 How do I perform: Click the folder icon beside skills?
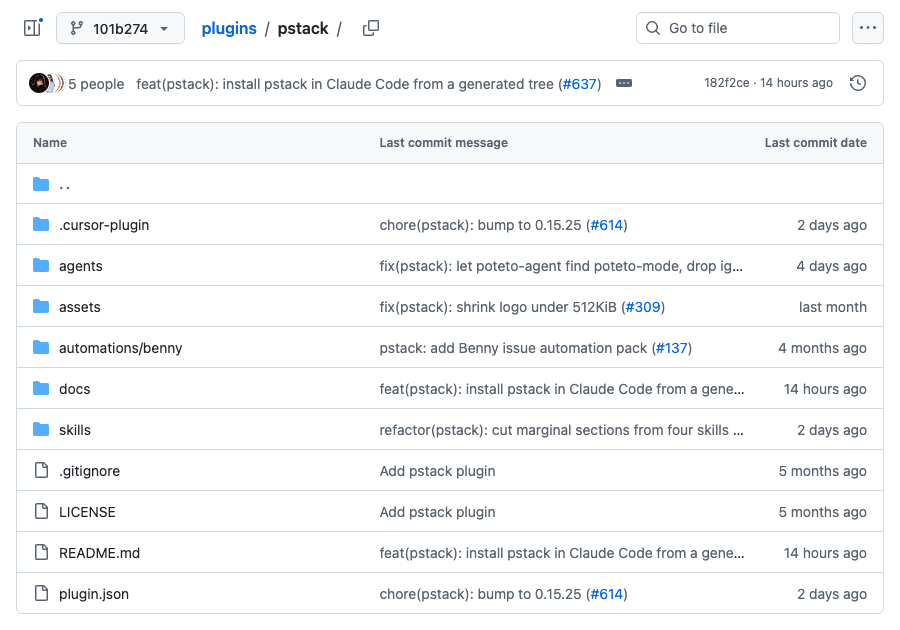point(41,429)
